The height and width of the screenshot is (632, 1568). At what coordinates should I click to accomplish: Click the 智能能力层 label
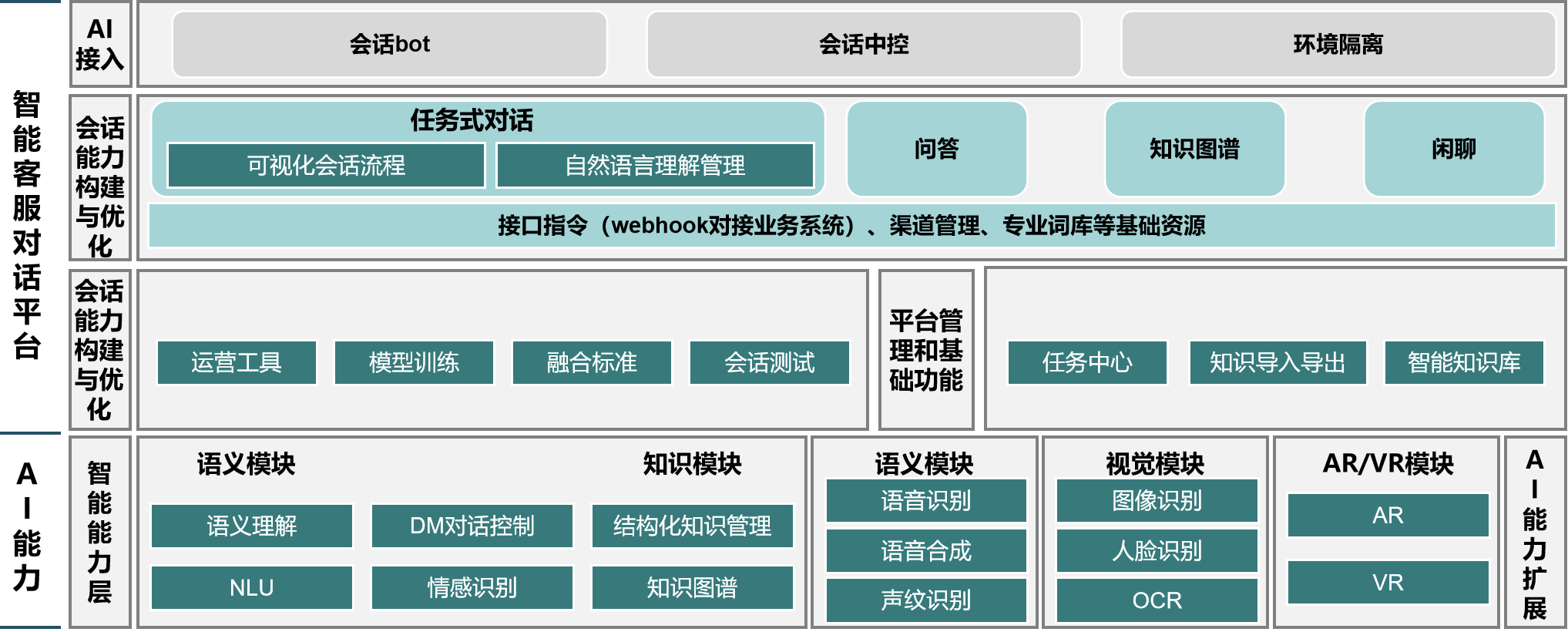point(99,532)
